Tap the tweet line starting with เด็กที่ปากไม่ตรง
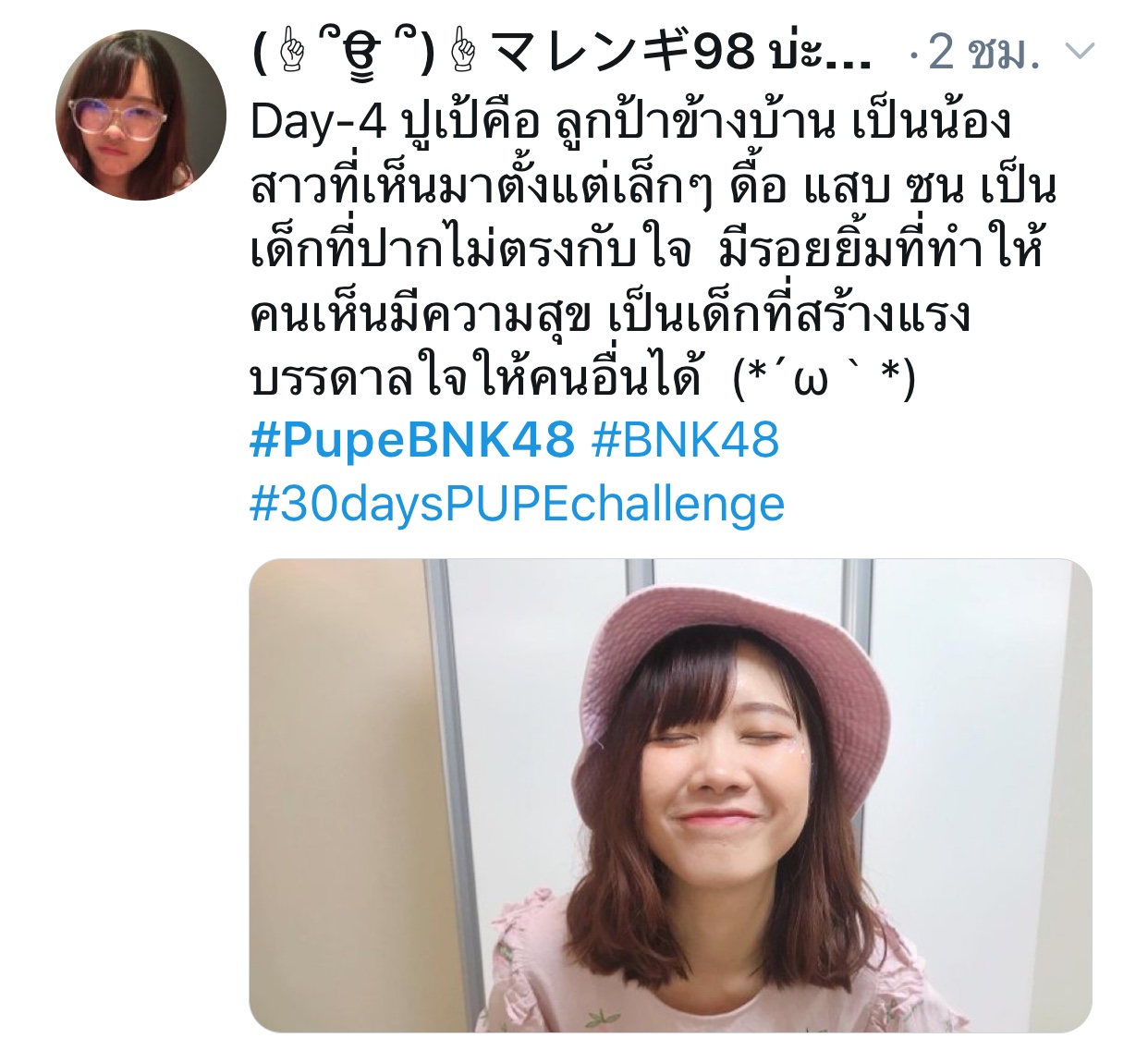Image resolution: width=1148 pixels, height=1038 pixels. coord(647,251)
